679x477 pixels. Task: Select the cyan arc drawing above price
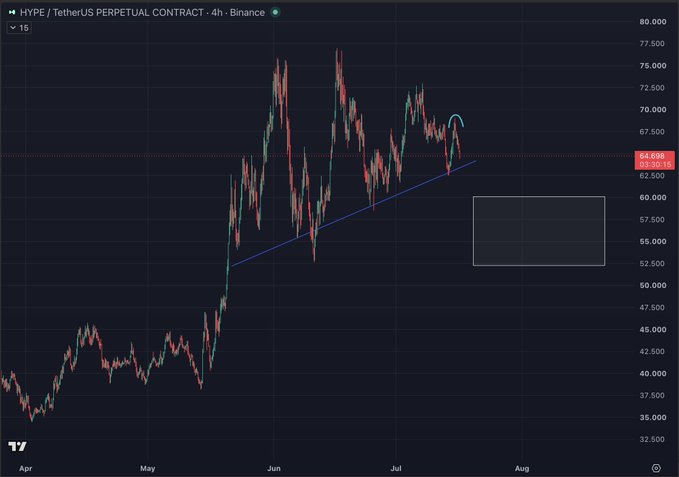pyautogui.click(x=456, y=116)
